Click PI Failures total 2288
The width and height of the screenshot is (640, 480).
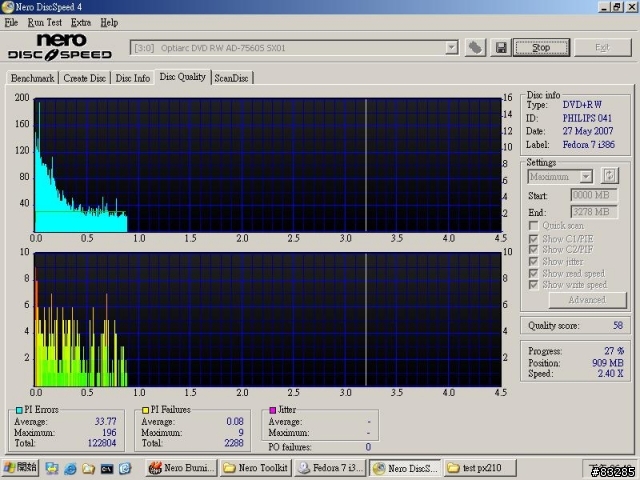(x=233, y=443)
